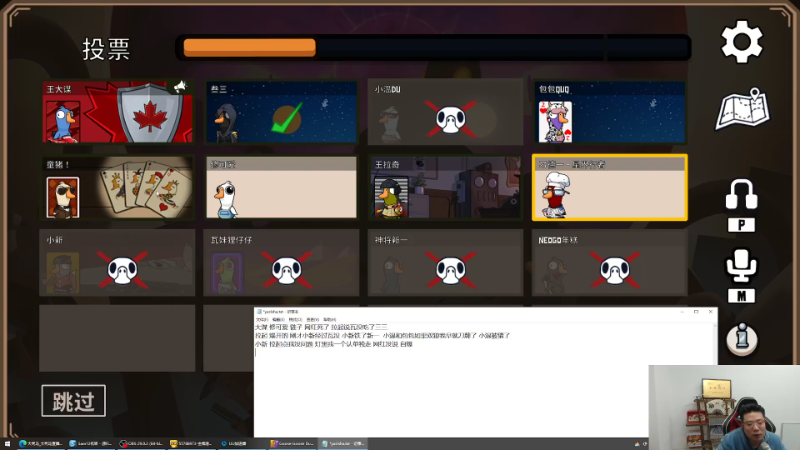Click the orange voting timer progress bar
The height and width of the screenshot is (450, 800).
coord(249,47)
